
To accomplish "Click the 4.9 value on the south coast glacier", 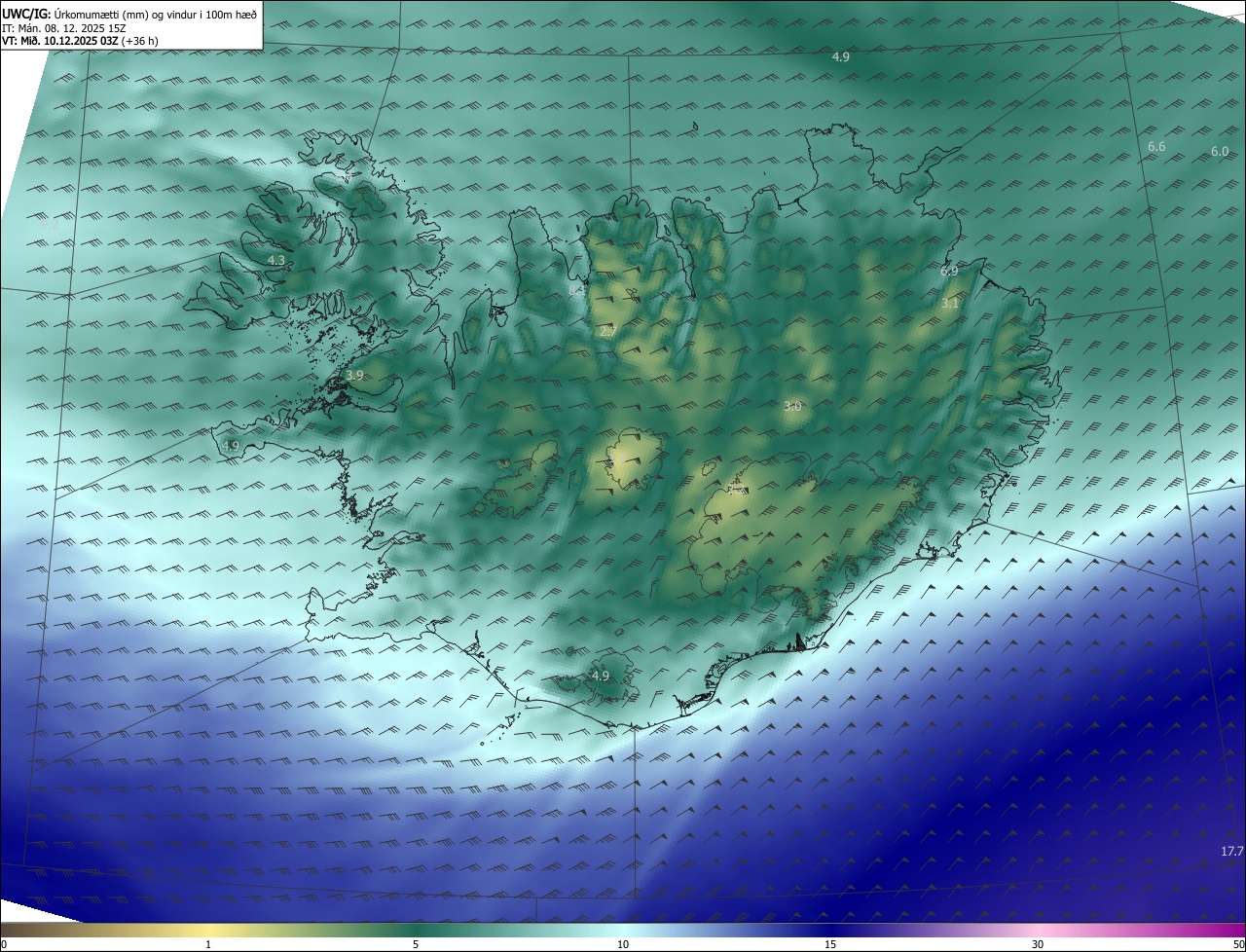I will point(601,677).
